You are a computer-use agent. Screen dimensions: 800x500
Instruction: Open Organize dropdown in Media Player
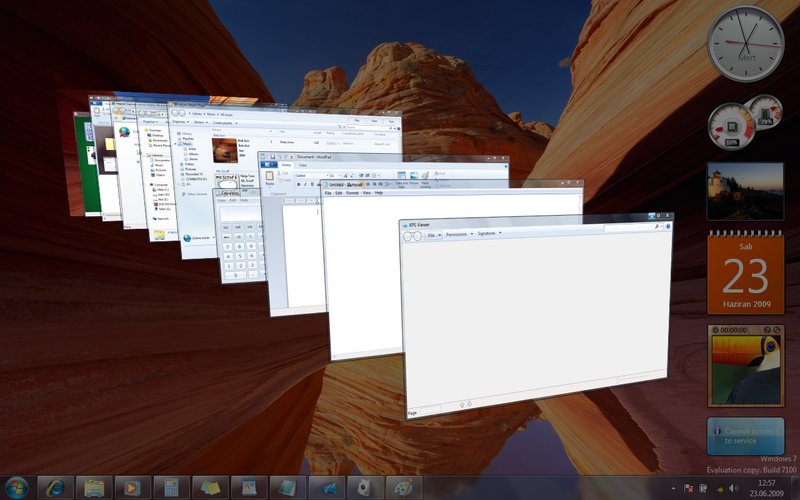pyautogui.click(x=180, y=122)
